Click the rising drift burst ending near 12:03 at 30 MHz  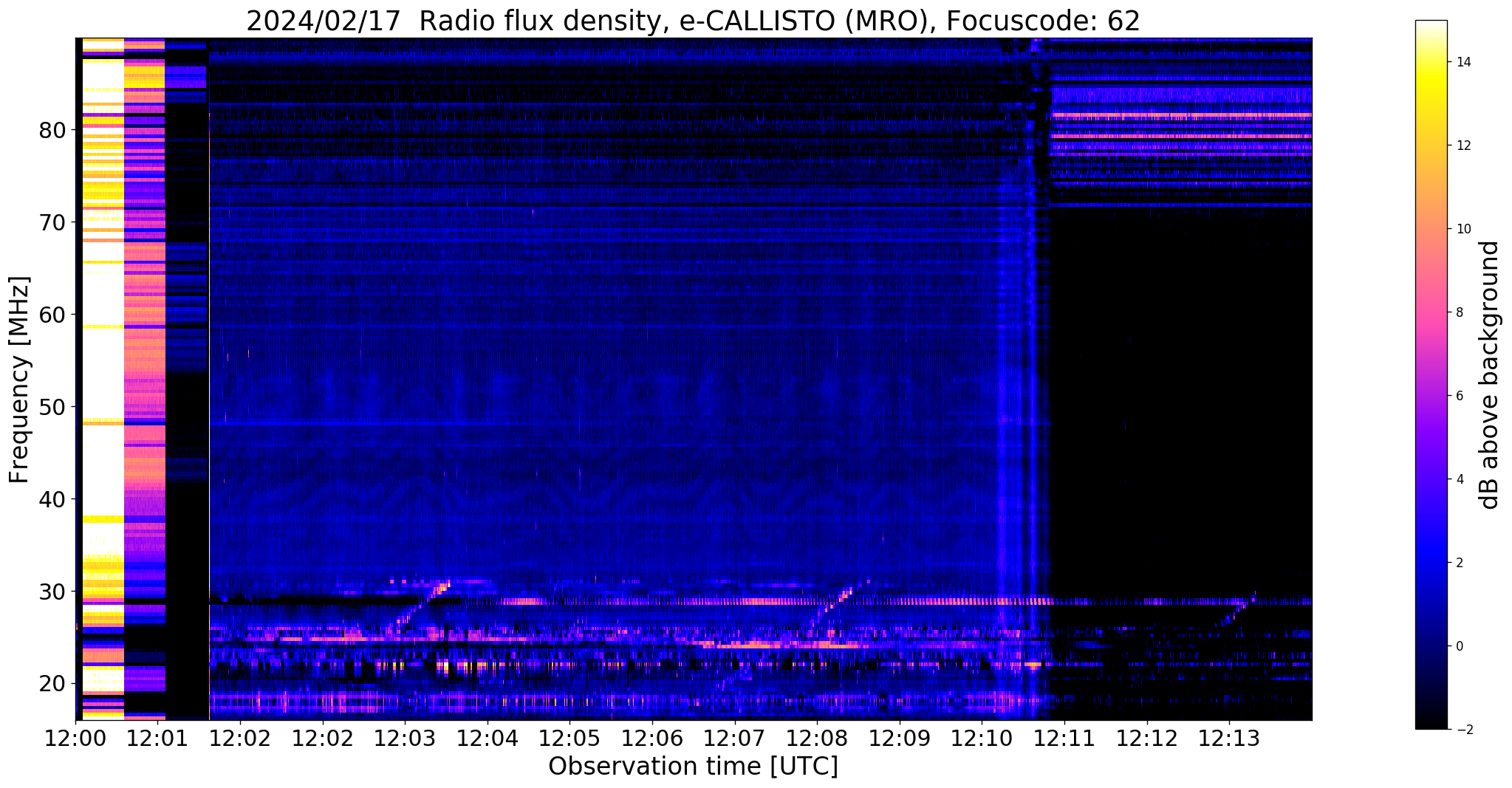point(419,608)
